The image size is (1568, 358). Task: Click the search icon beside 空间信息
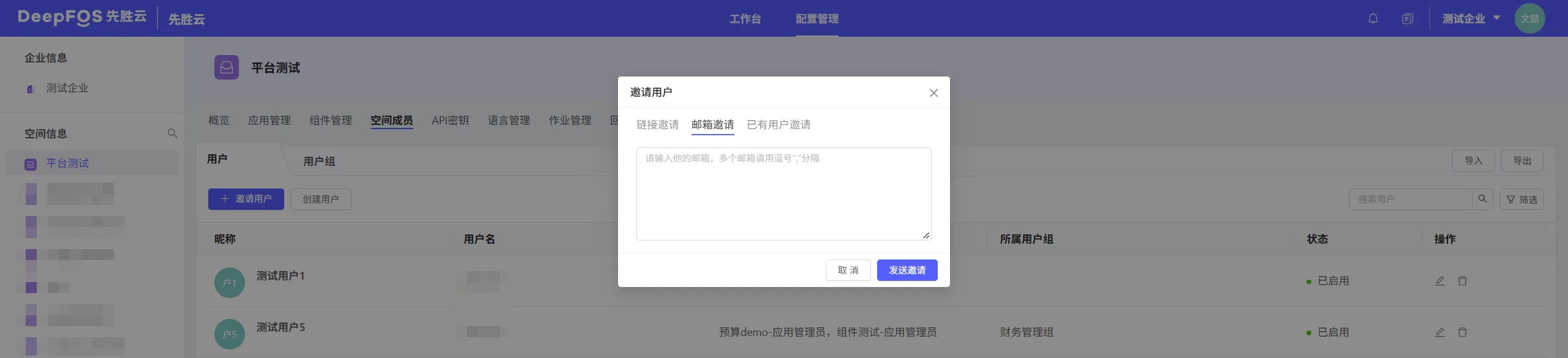(x=172, y=133)
